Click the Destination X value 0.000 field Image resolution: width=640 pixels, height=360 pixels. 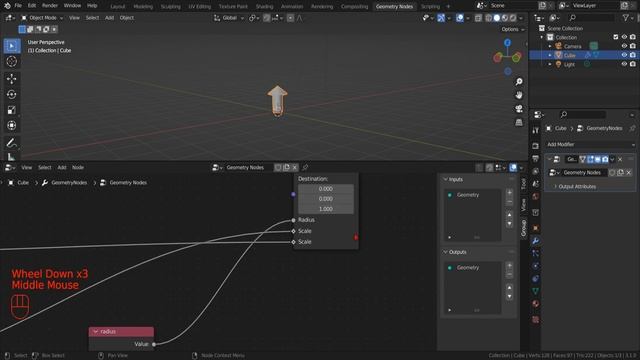pos(326,189)
